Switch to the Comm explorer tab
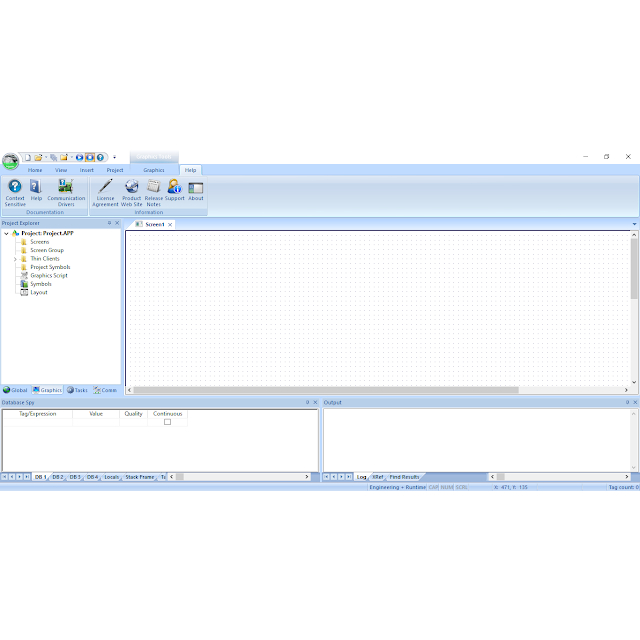640x640 pixels. point(105,390)
